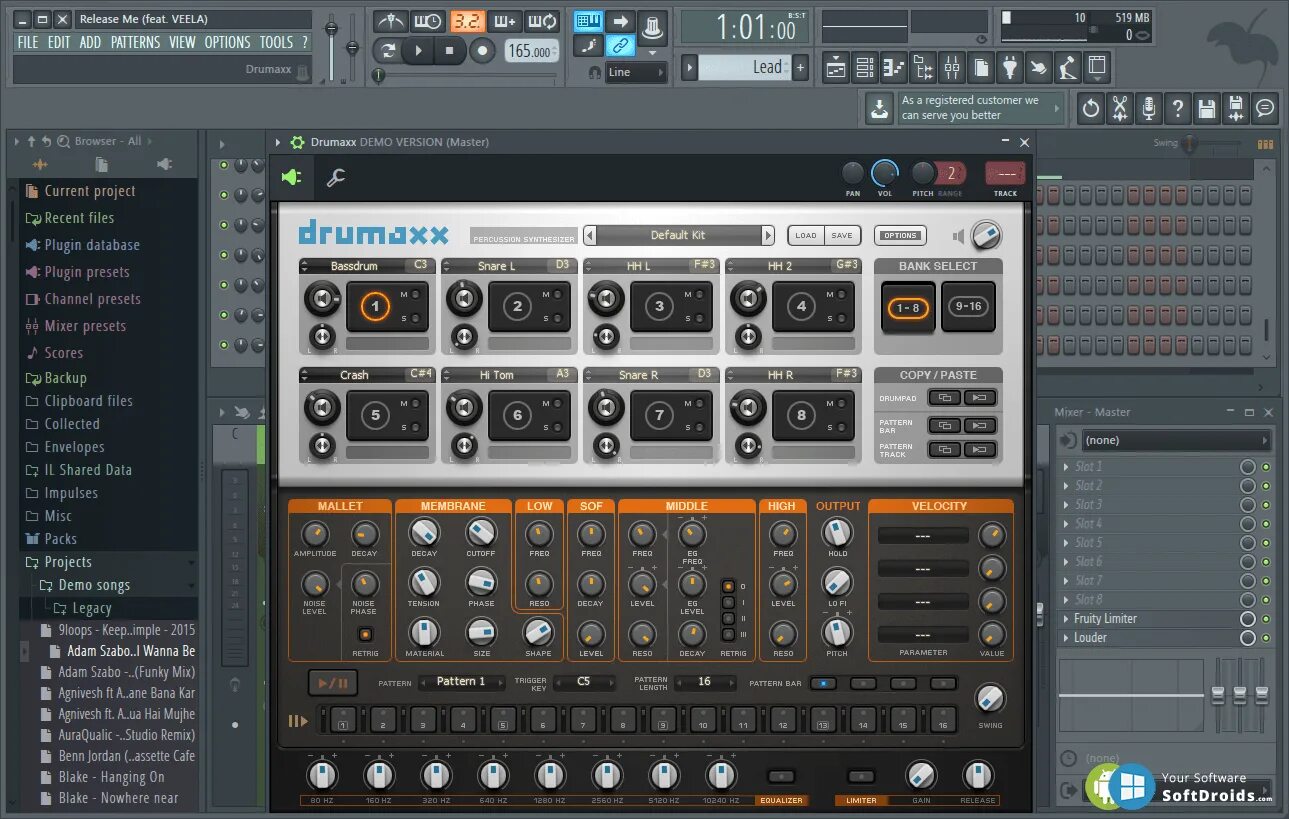Open the ADD menu
1289x819 pixels.
(90, 42)
